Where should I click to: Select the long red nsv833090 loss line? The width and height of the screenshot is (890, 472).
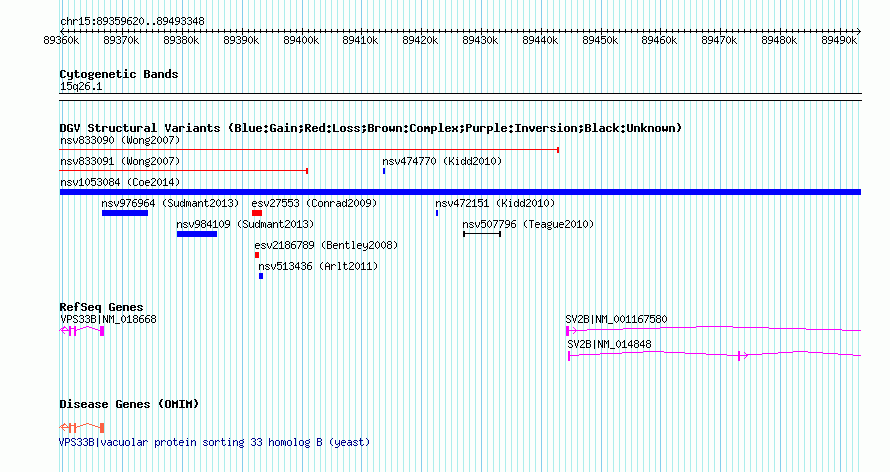[309, 150]
